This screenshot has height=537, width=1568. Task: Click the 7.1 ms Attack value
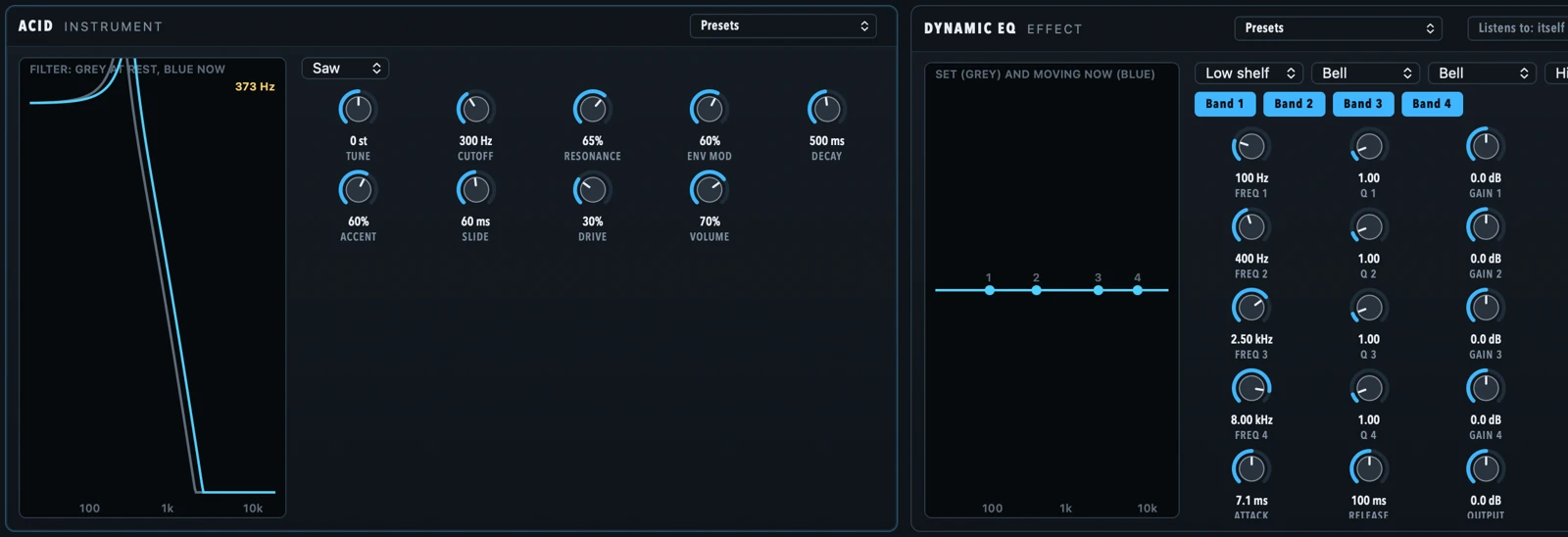(x=1251, y=501)
